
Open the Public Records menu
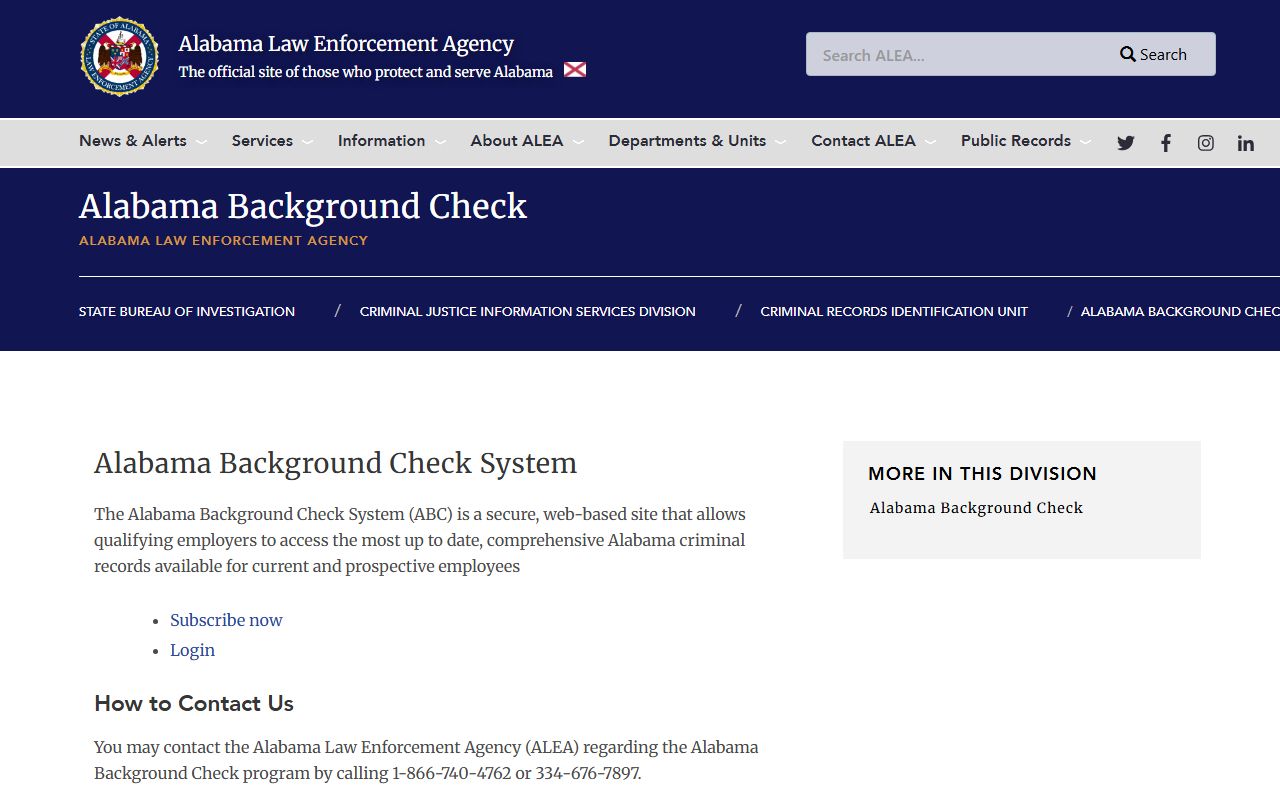[1016, 141]
